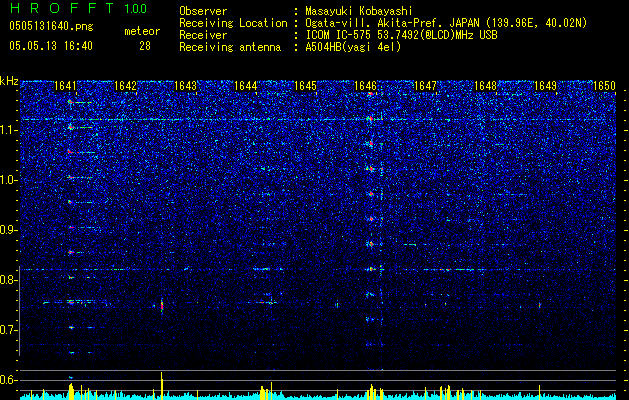Select the A504HB(yagi 4el) antenna text

pos(353,47)
